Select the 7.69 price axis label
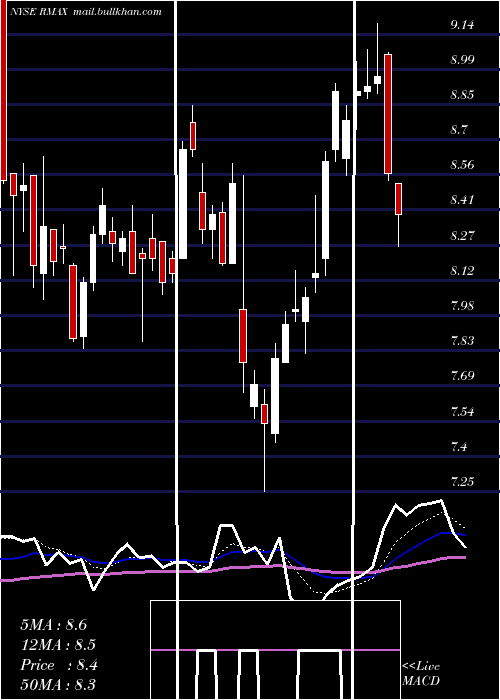 pyautogui.click(x=462, y=376)
